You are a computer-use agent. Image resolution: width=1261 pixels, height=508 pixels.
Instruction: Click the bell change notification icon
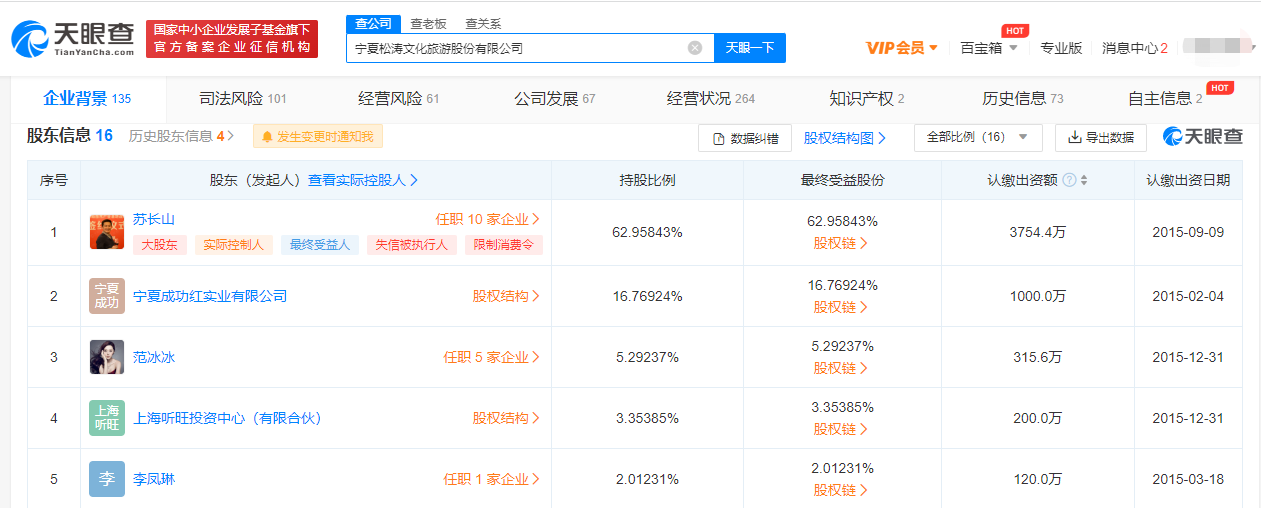267,137
